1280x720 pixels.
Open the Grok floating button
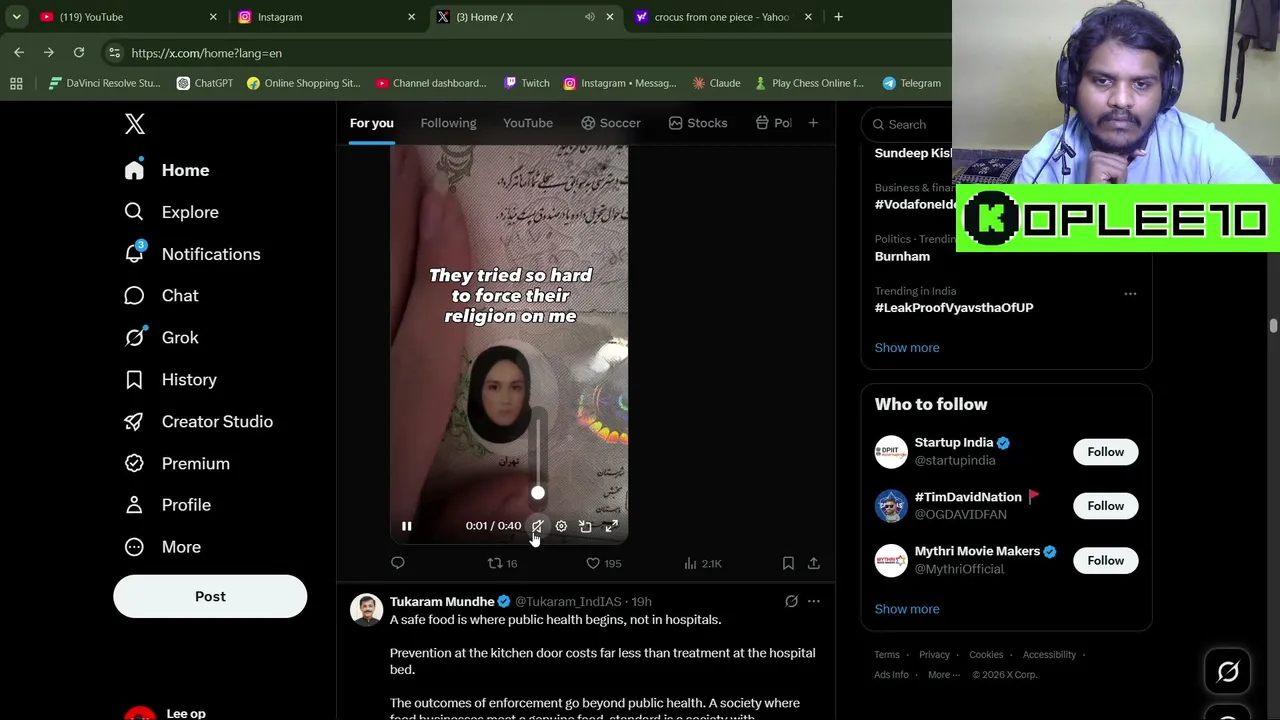pos(1228,673)
